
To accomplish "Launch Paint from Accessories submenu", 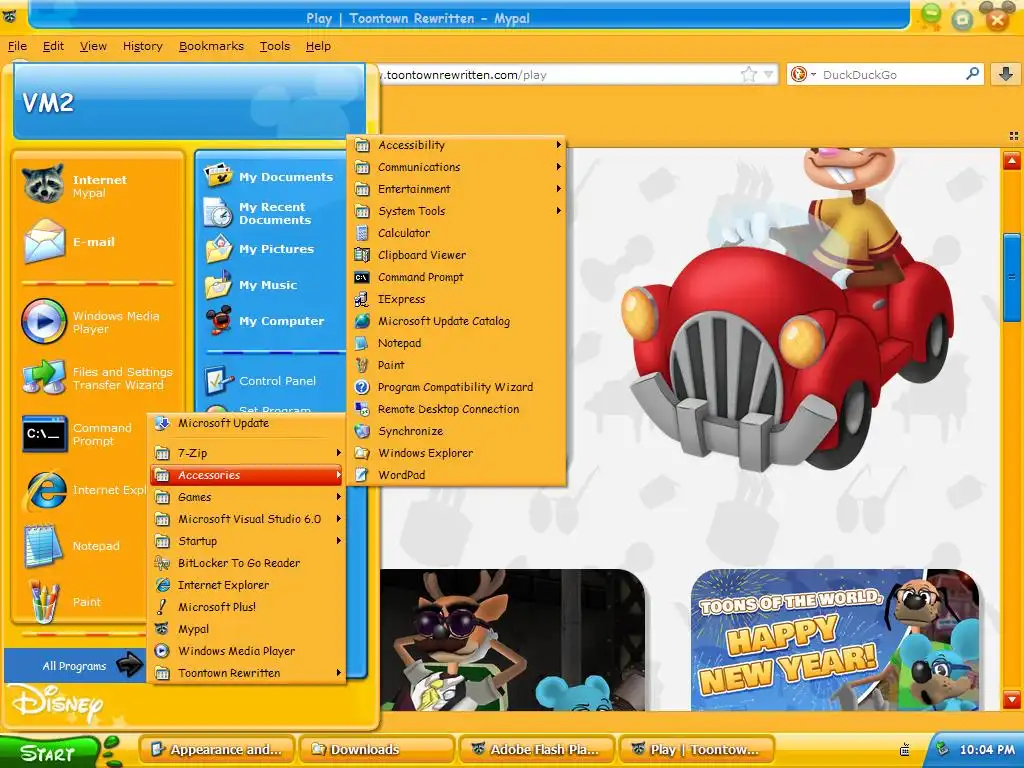I will tap(457, 365).
